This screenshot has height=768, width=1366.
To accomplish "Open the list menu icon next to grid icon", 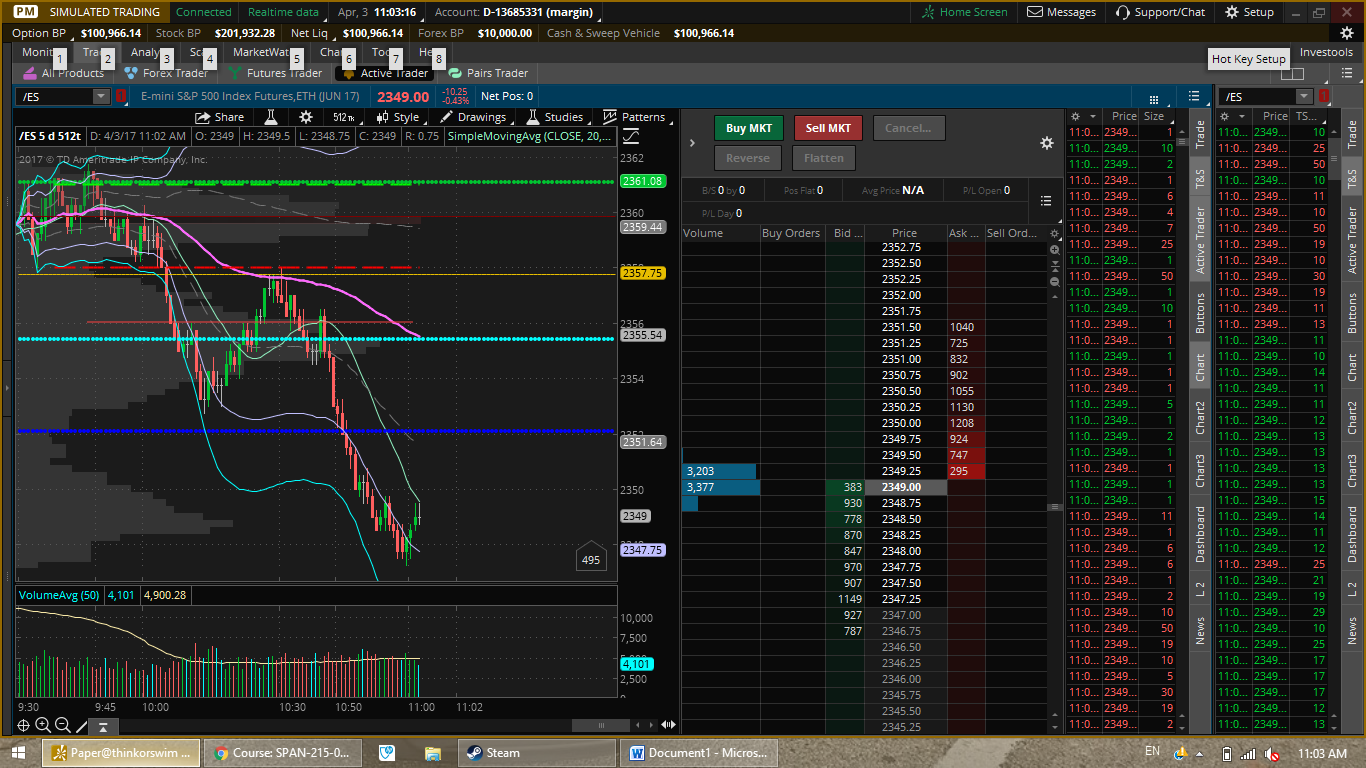I will point(1194,96).
